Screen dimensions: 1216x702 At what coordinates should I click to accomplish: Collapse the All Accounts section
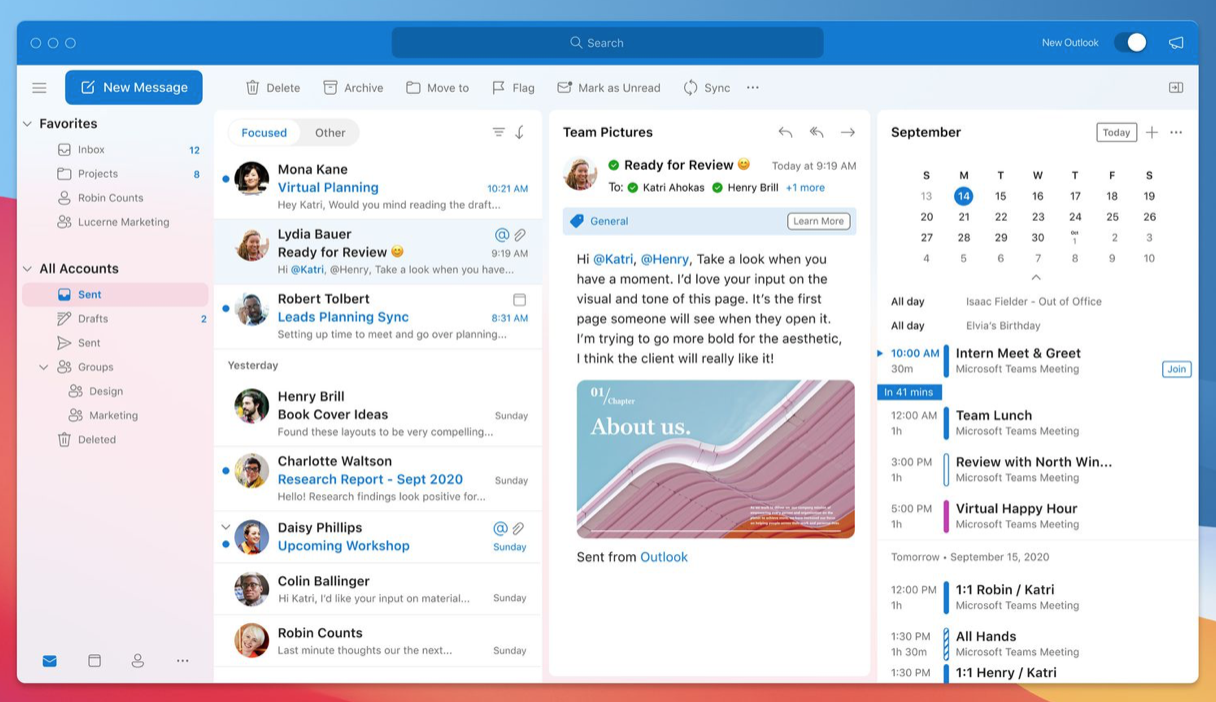coord(27,269)
